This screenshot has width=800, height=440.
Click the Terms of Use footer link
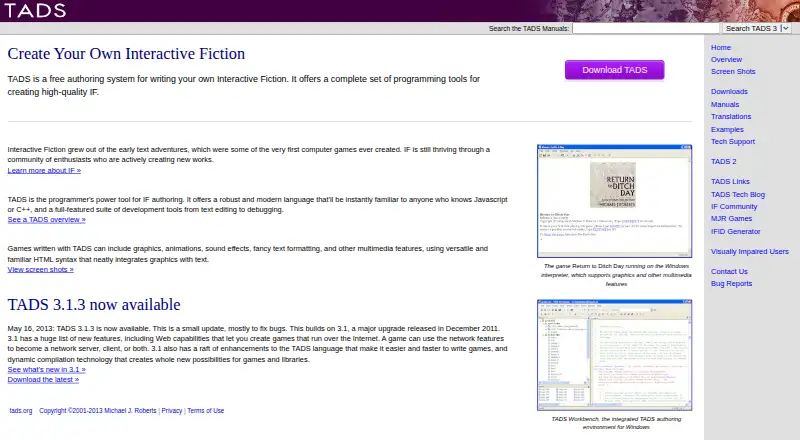206,410
